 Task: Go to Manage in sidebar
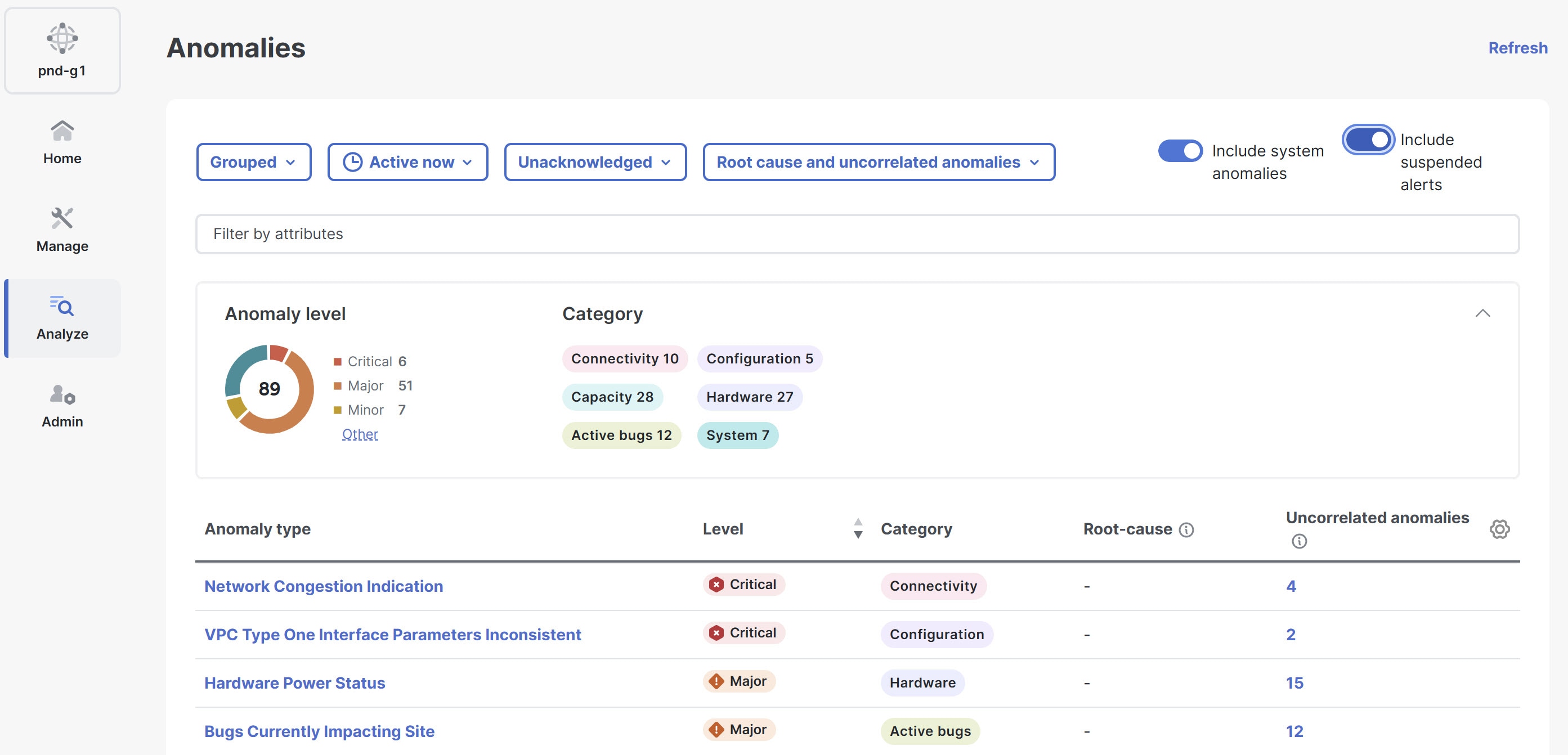[x=62, y=230]
